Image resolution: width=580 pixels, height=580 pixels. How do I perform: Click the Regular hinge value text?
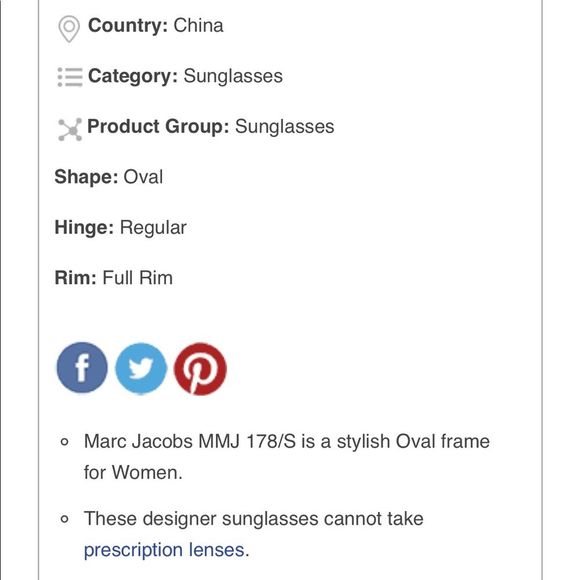pos(153,227)
